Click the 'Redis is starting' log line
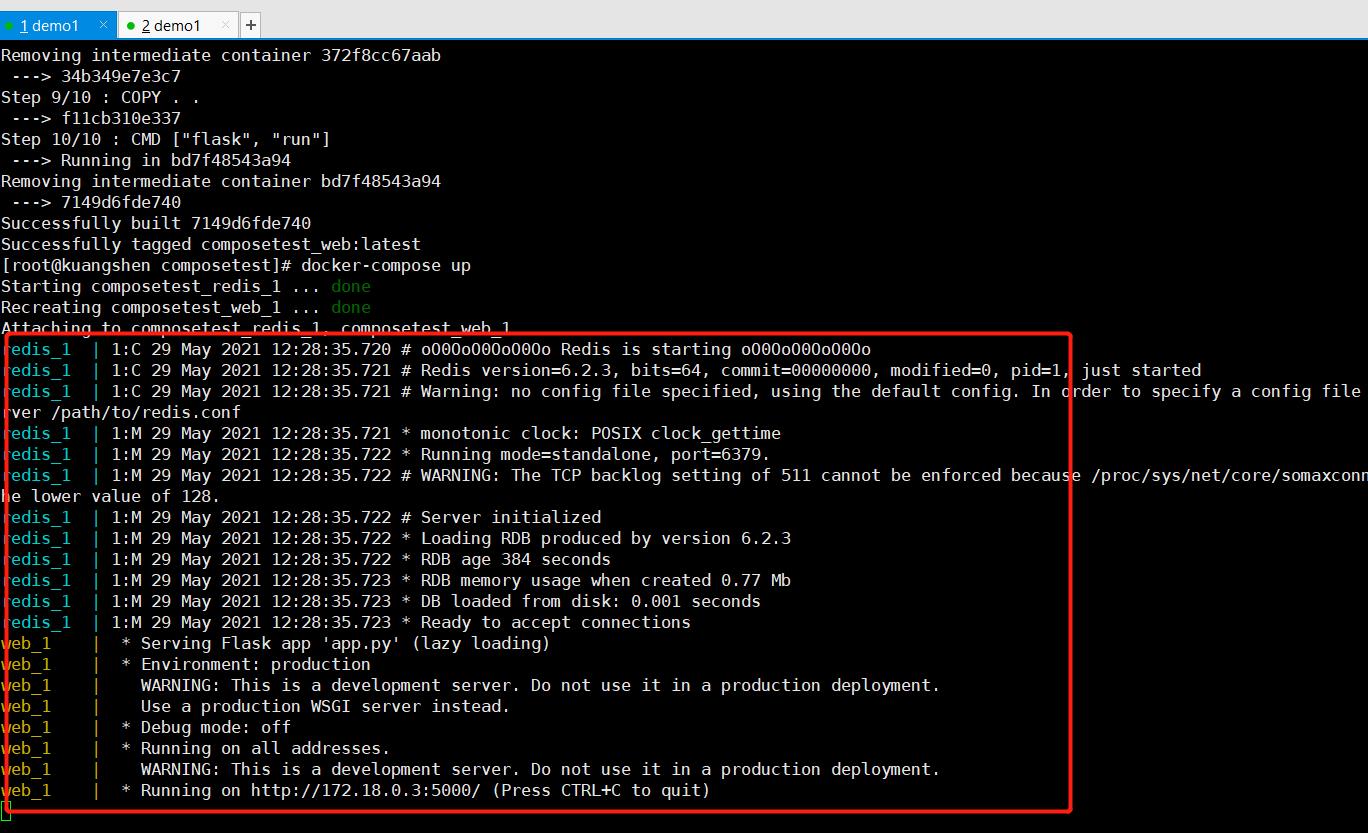 coord(436,350)
